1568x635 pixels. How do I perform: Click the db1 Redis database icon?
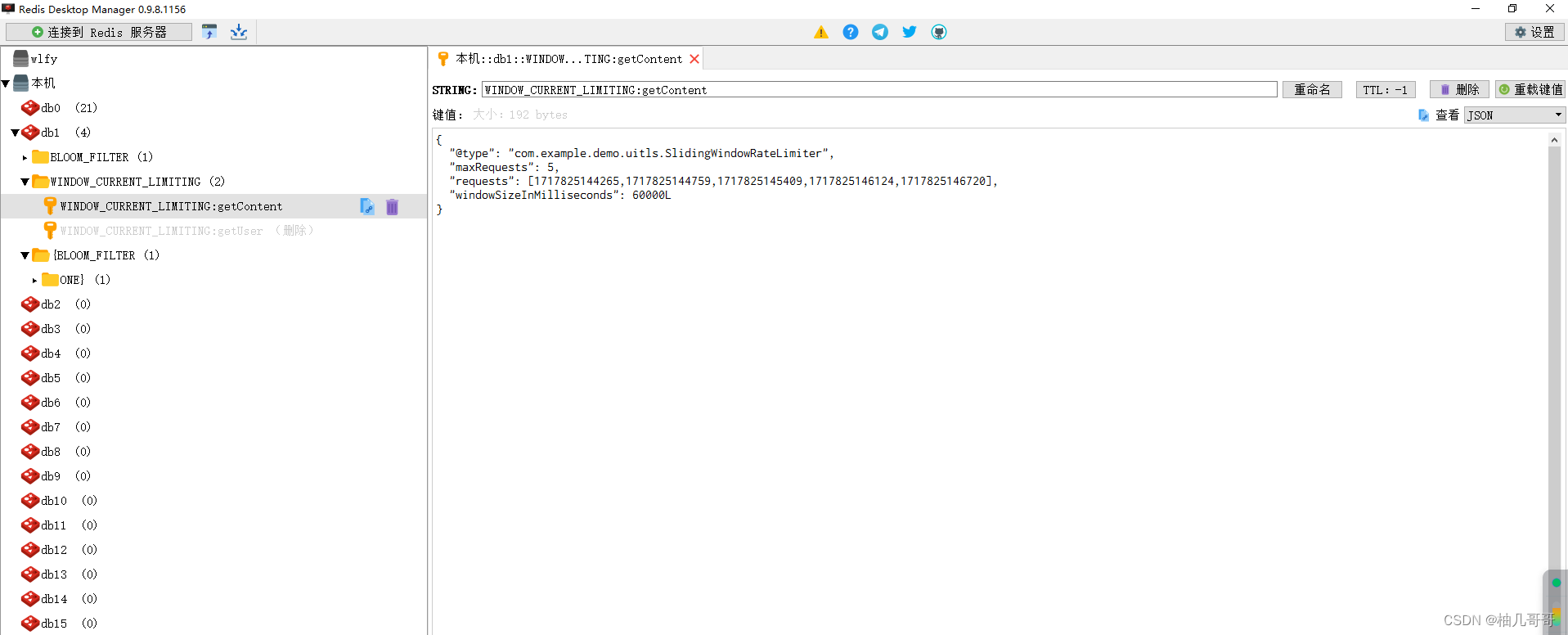tap(30, 133)
